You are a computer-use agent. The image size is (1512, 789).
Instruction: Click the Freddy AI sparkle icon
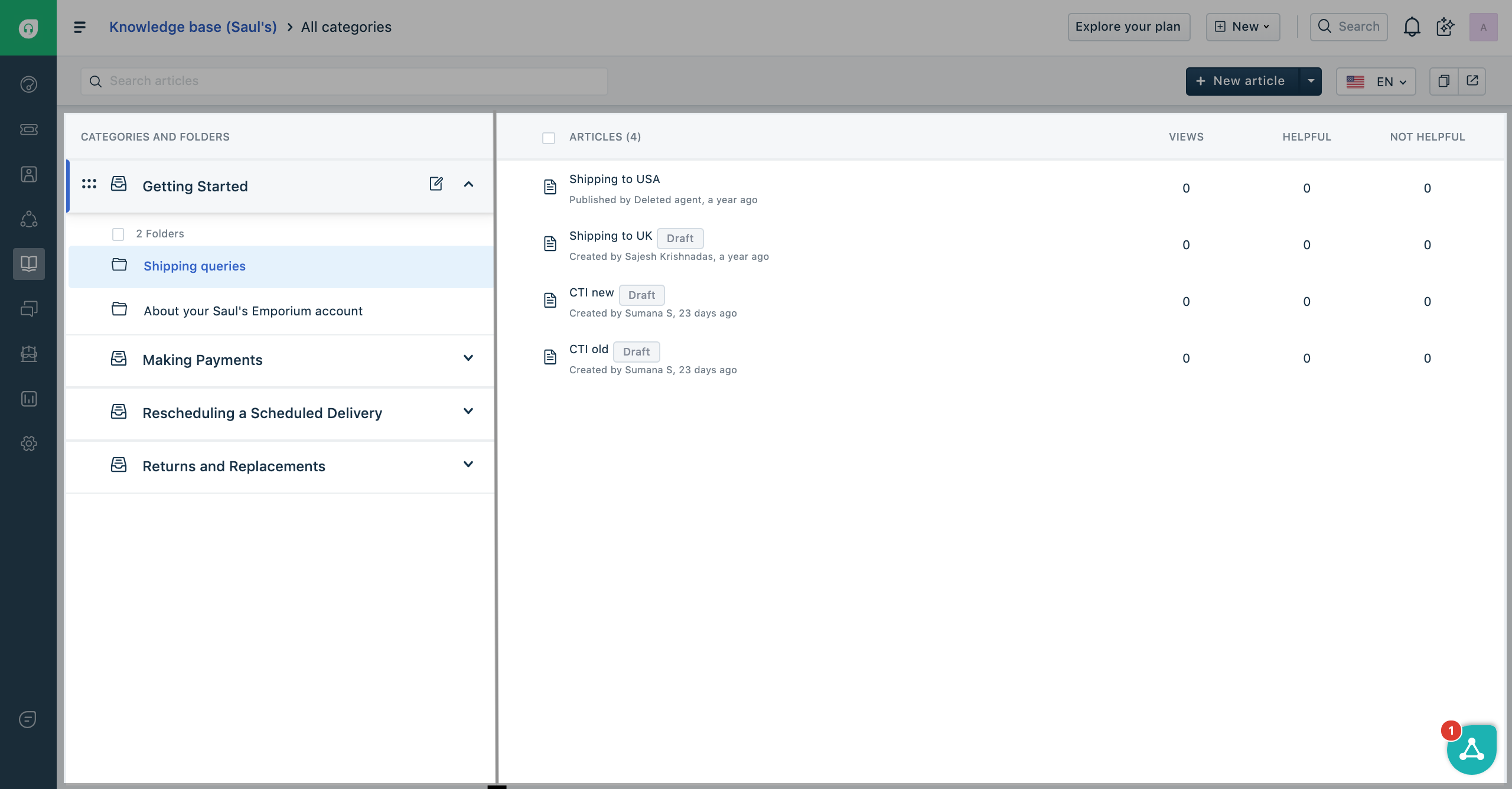[x=1445, y=27]
